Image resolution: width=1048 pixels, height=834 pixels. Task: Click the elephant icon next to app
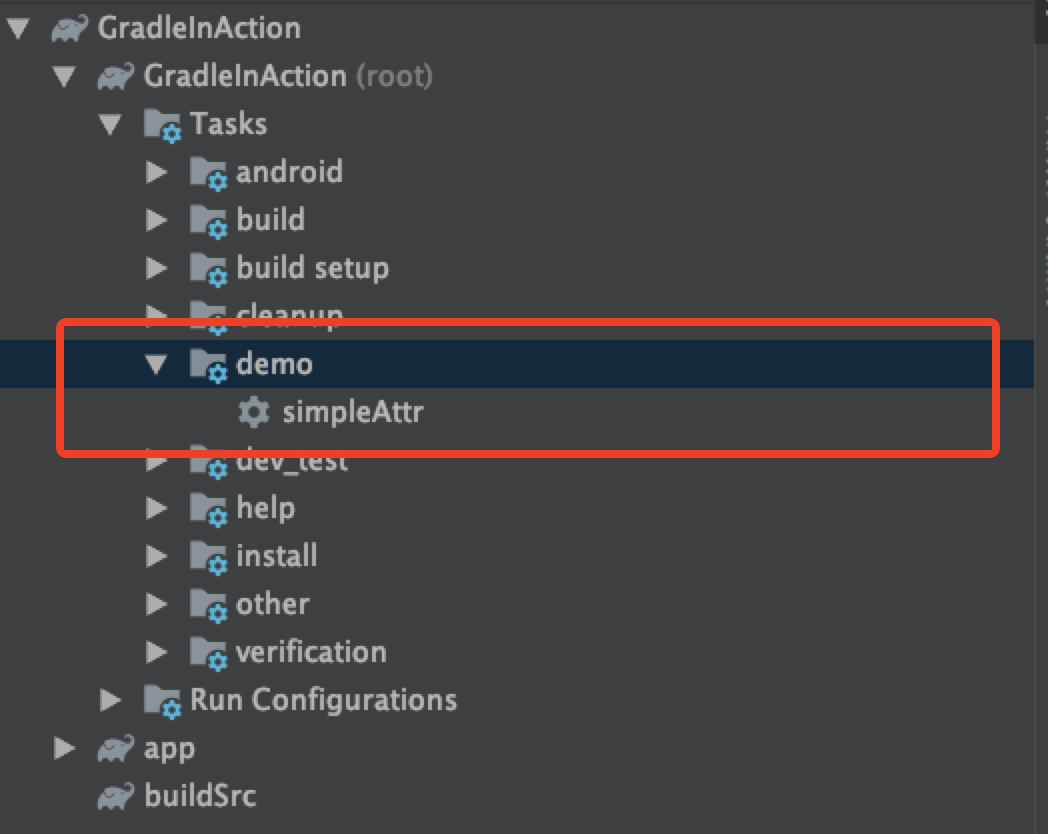tap(116, 748)
